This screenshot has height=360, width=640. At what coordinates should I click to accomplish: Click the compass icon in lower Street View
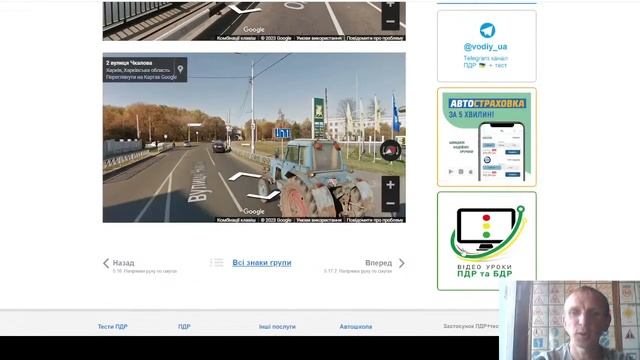(391, 150)
